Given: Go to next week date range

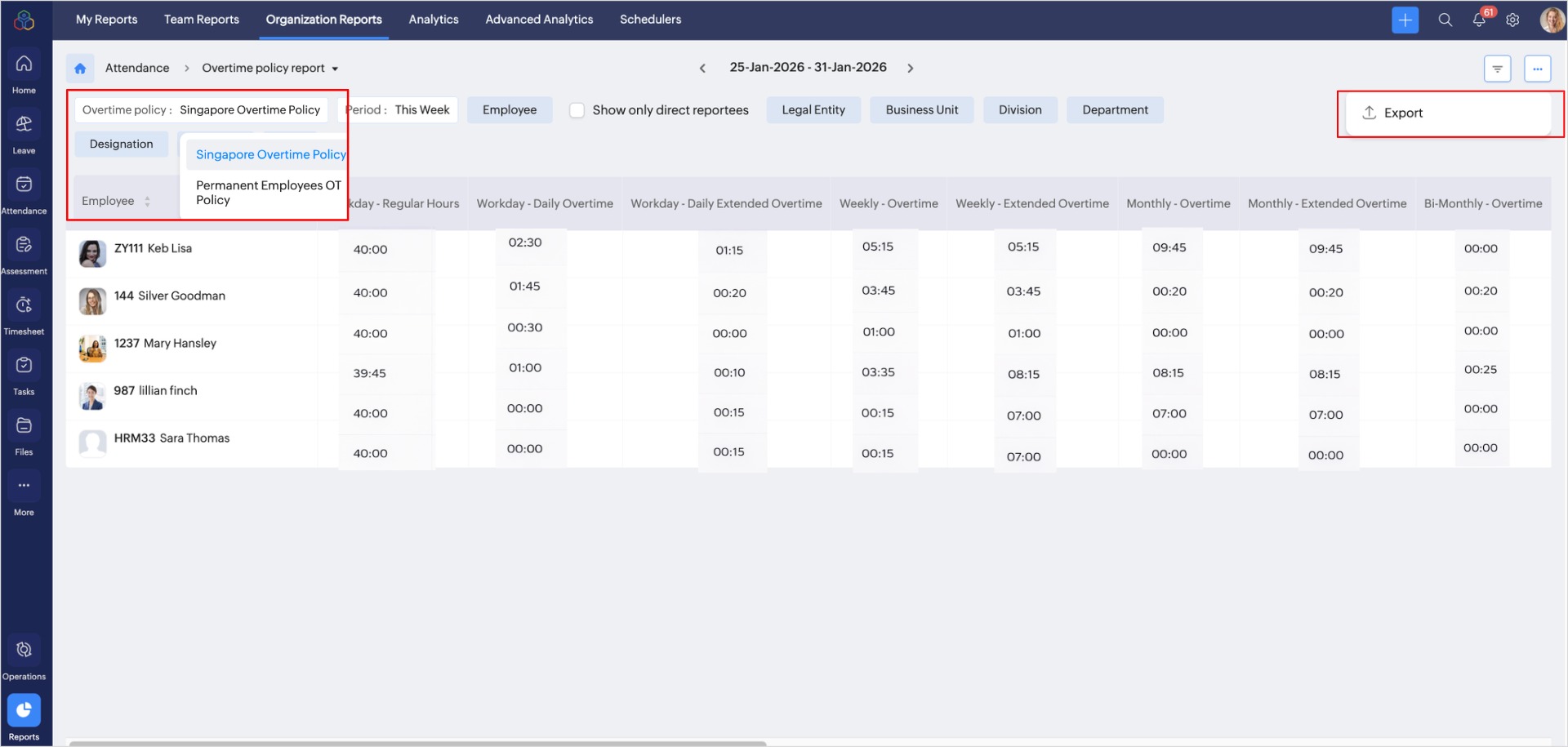Looking at the screenshot, I should [x=910, y=69].
